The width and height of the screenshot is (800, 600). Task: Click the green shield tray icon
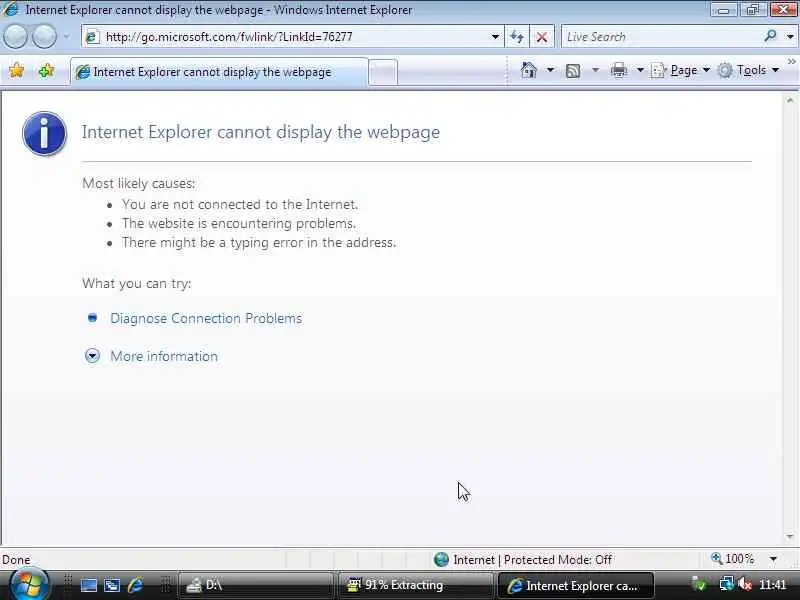coord(699,584)
